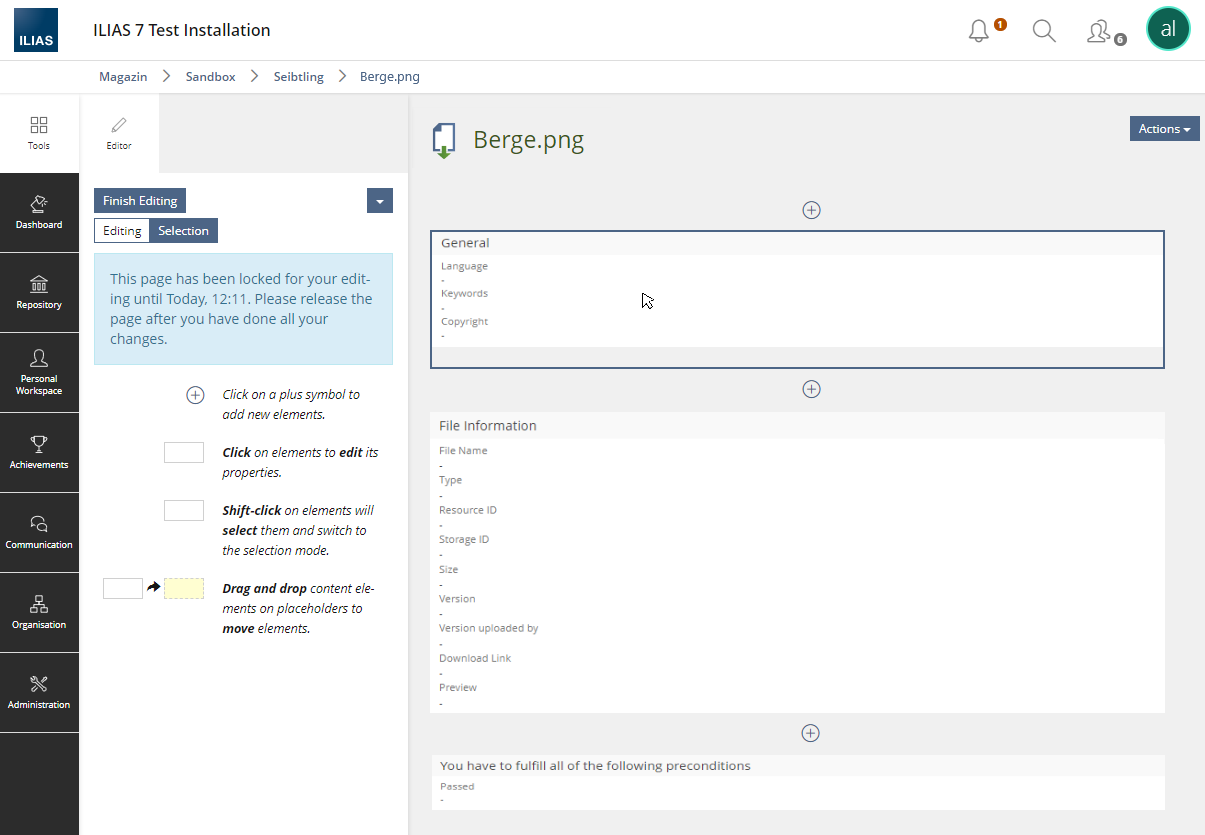Go to Sandbox in breadcrumbs
Viewport: 1205px width, 835px height.
click(210, 77)
